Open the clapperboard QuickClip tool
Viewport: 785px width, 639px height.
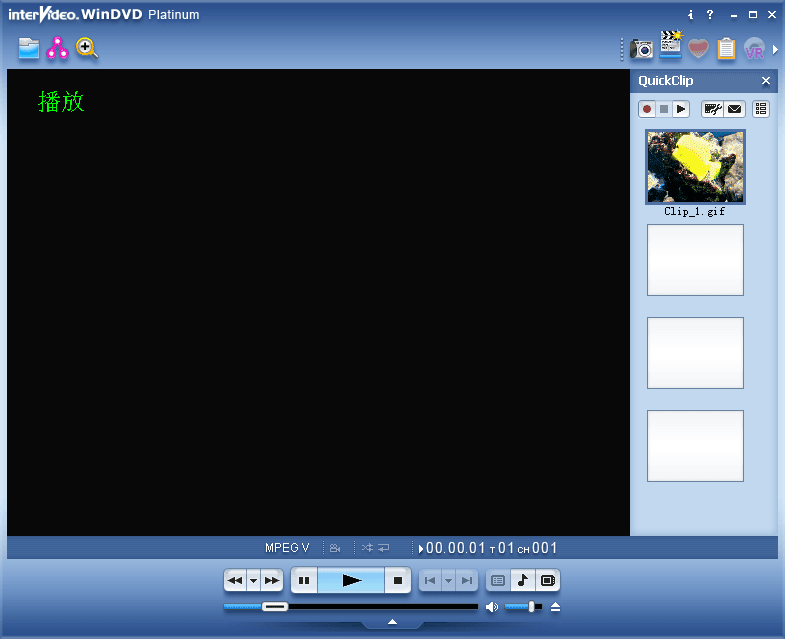point(670,45)
